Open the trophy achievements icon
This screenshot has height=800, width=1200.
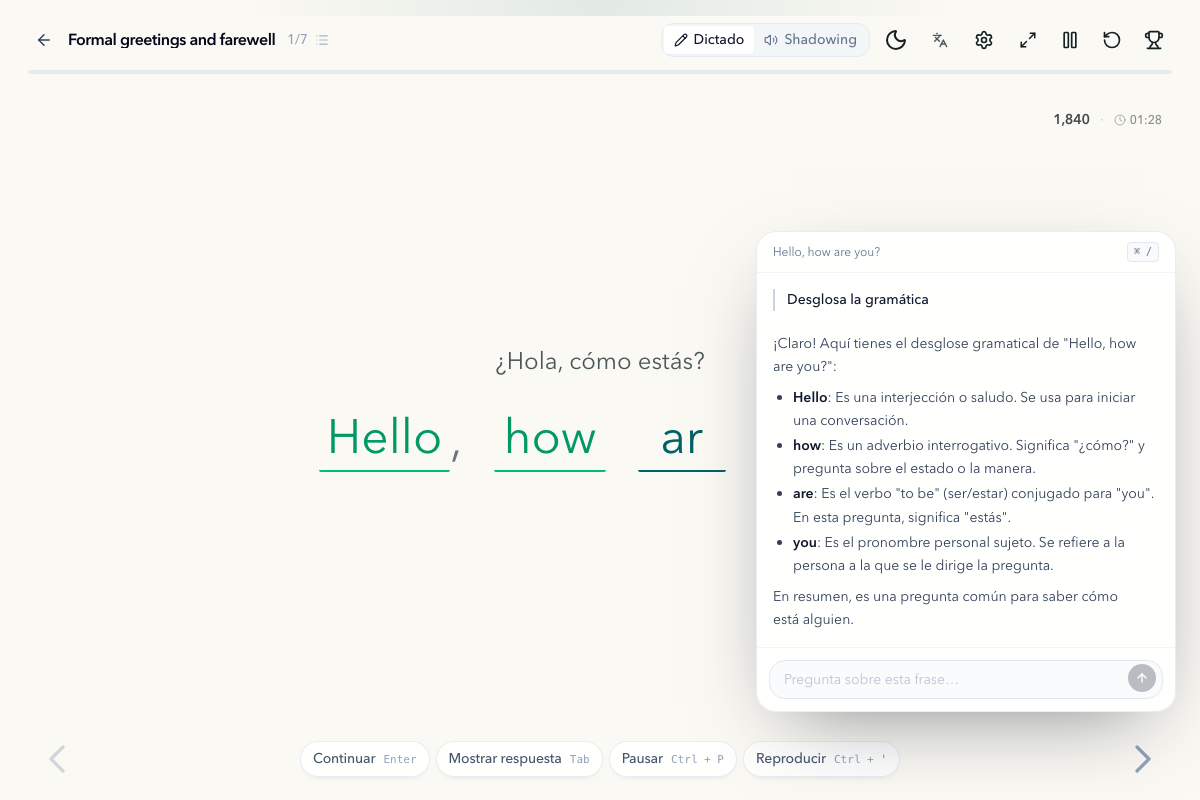[x=1154, y=40]
